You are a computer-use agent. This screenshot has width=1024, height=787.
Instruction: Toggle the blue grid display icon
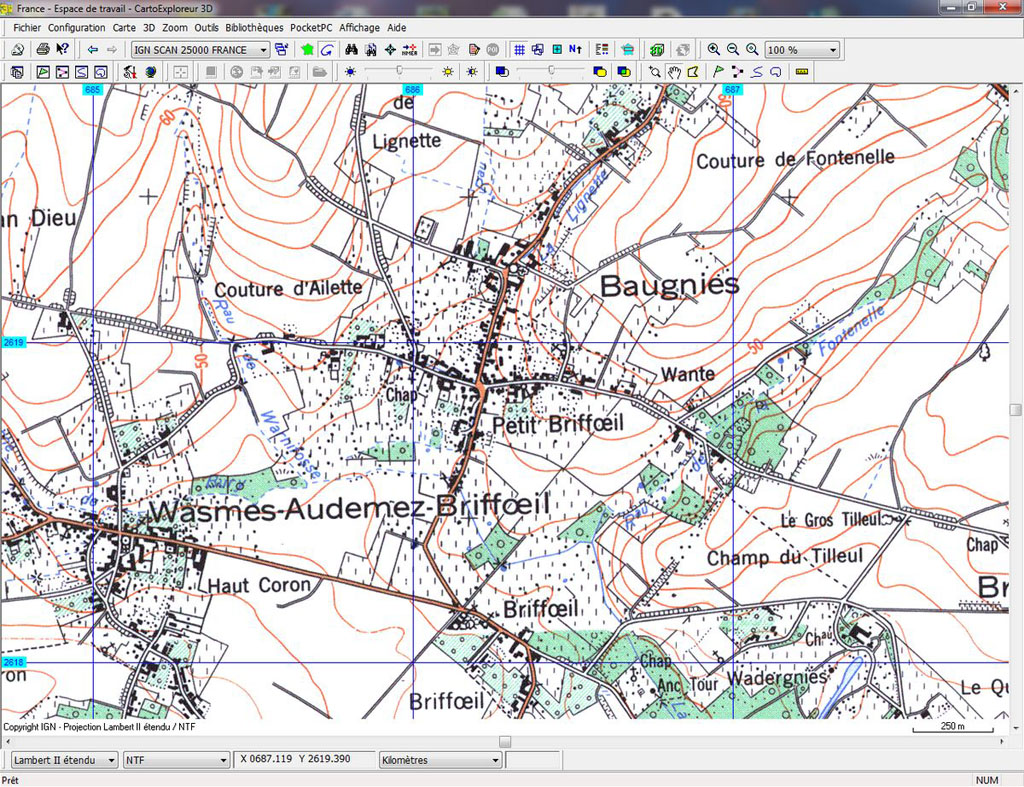coord(519,50)
